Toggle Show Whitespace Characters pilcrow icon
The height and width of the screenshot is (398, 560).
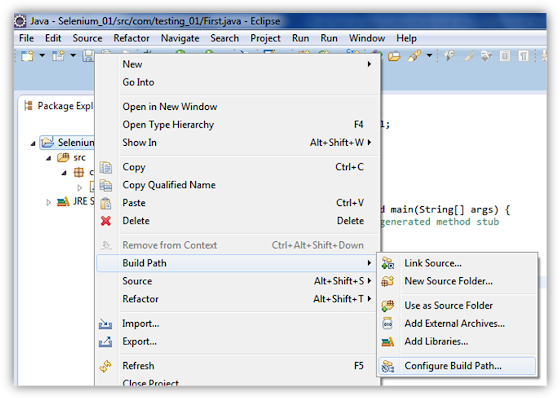coord(523,56)
